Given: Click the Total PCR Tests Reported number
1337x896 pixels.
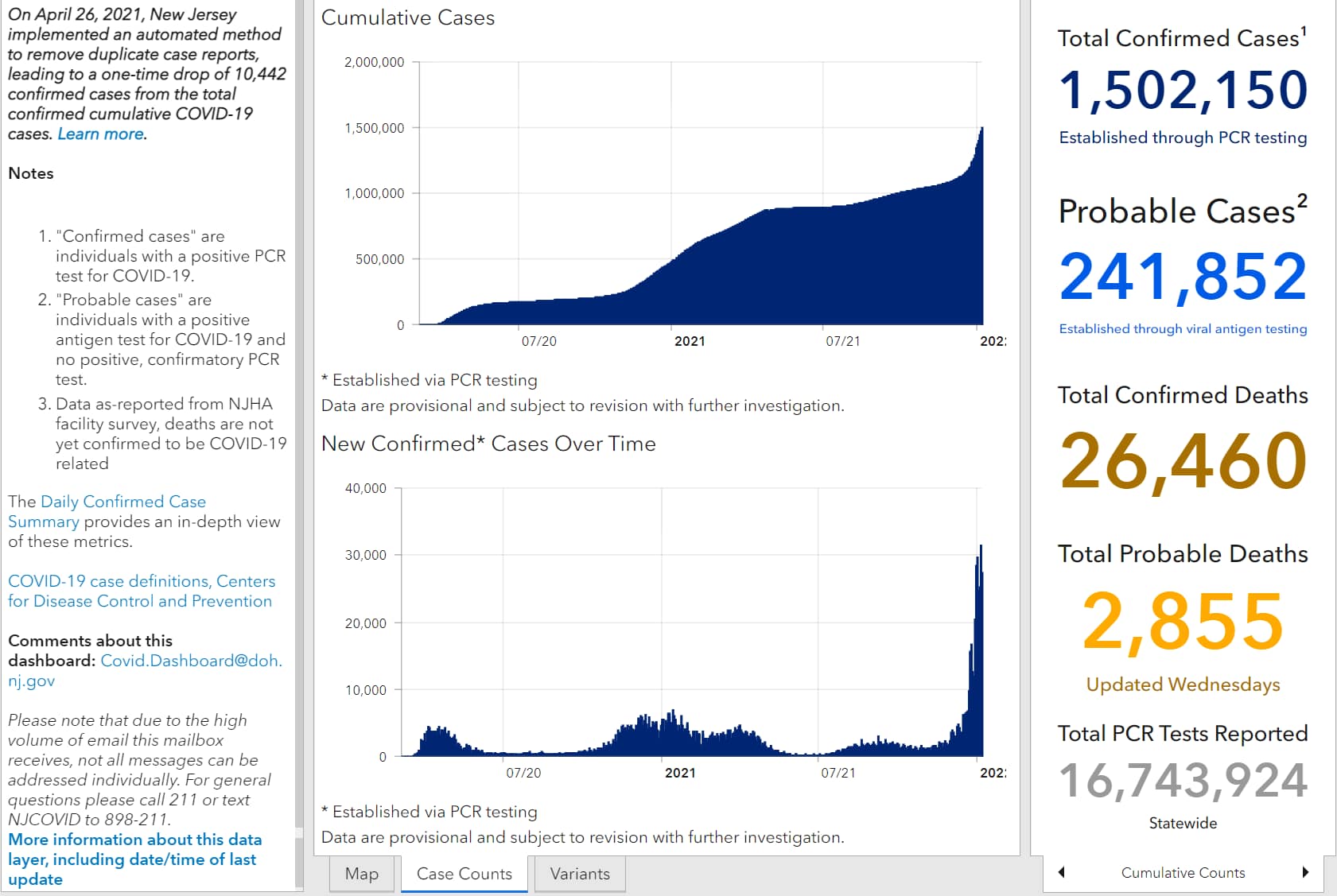Looking at the screenshot, I should [1183, 781].
